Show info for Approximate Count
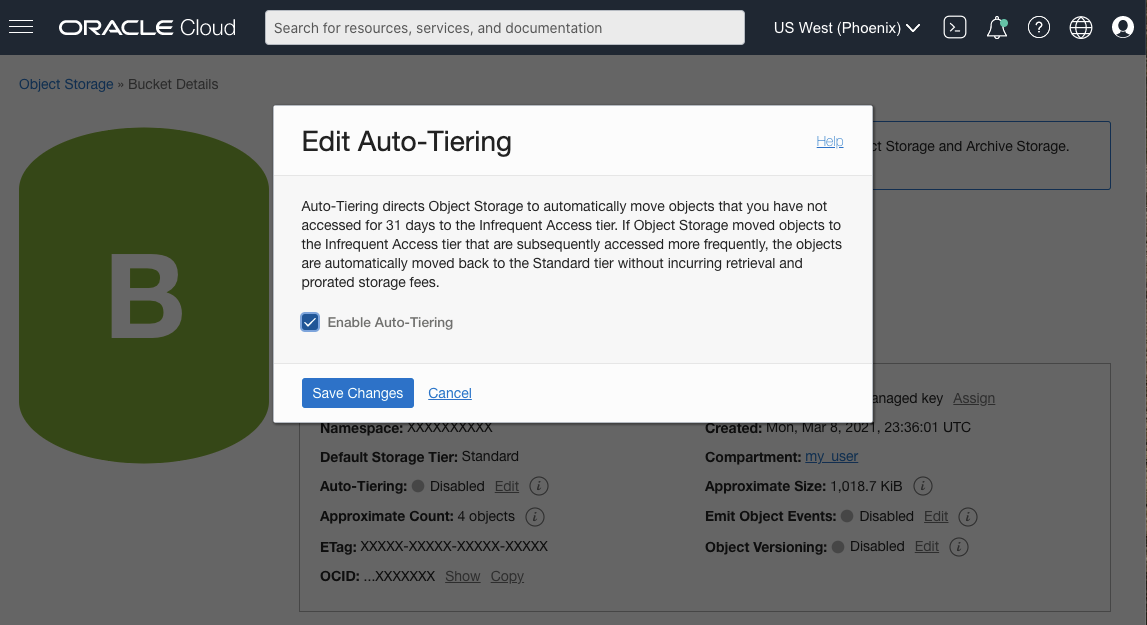This screenshot has height=625, width=1147. click(534, 517)
